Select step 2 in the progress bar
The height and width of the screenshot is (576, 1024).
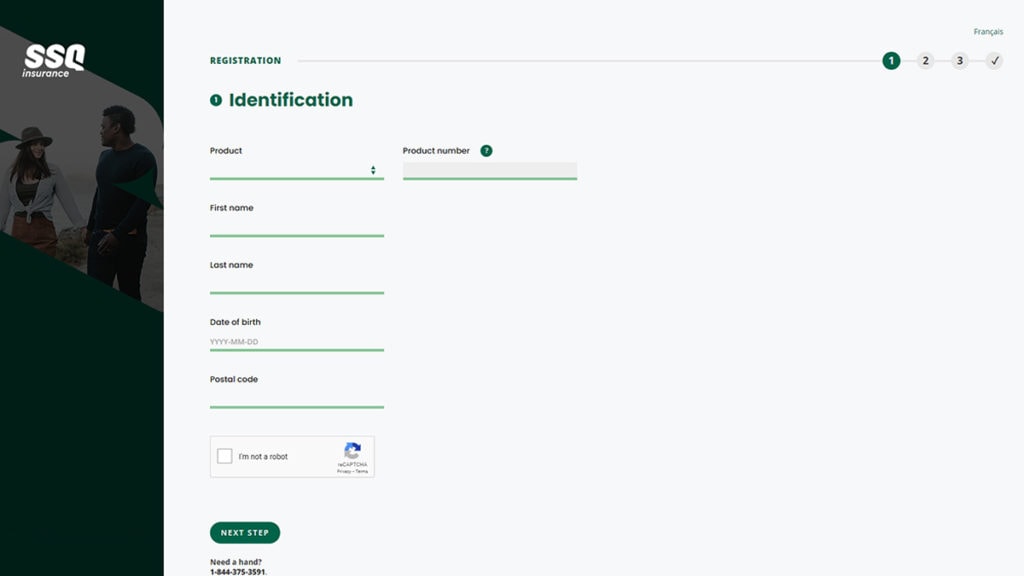coord(925,60)
